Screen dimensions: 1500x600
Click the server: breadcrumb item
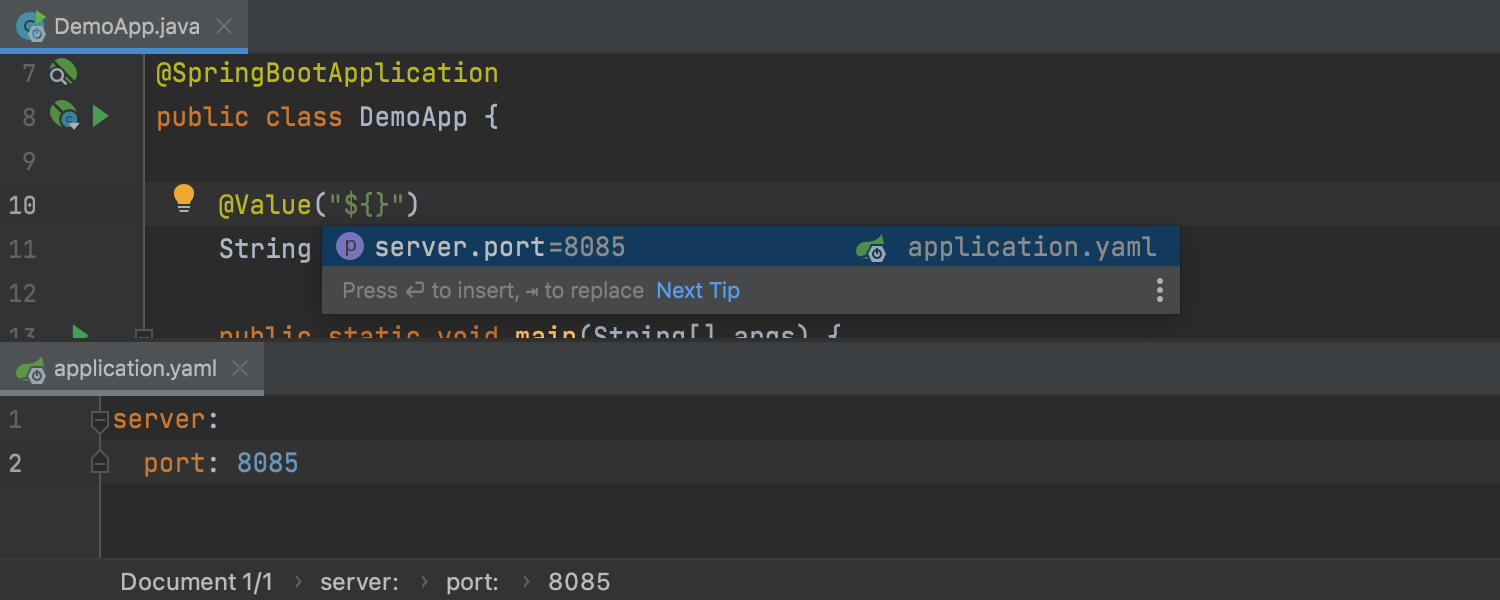[359, 582]
